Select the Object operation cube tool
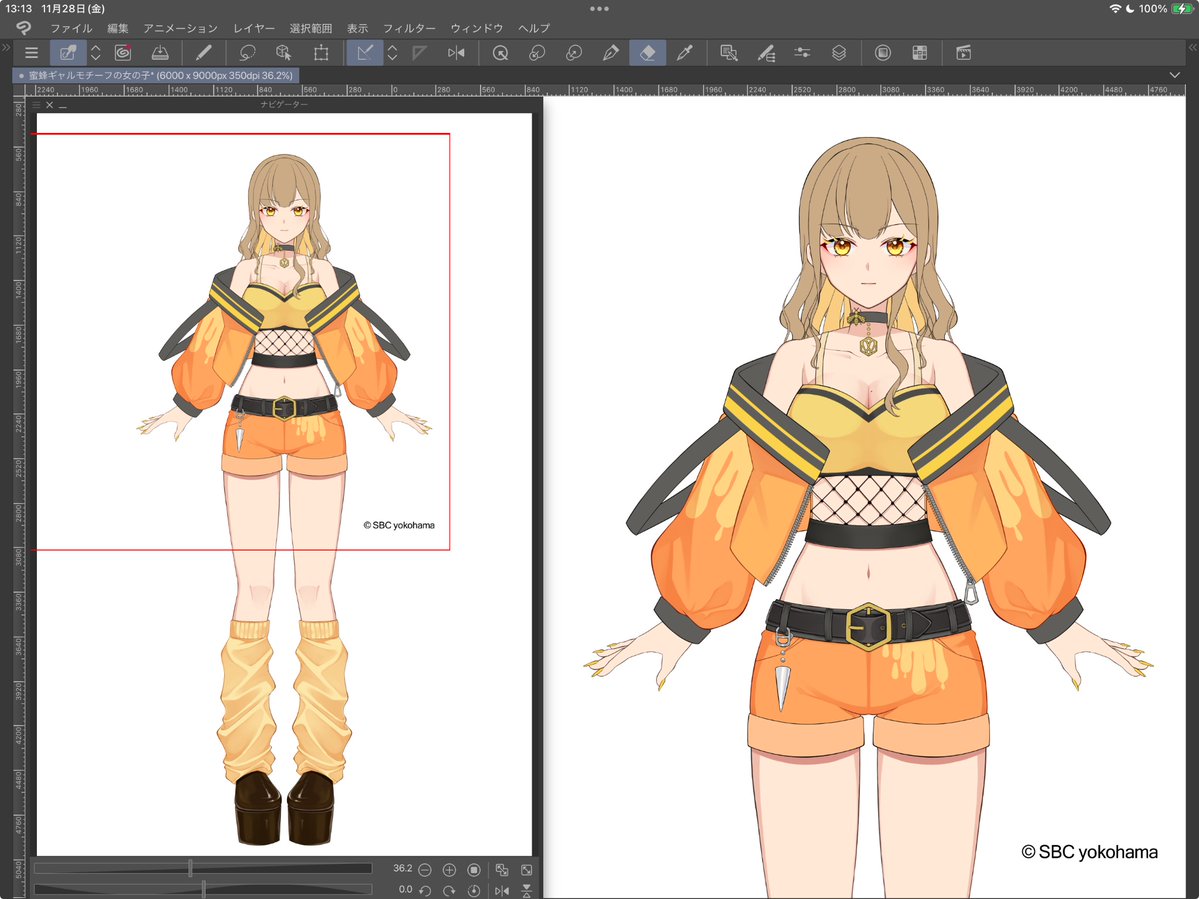Screen dimensions: 1199x899 click(284, 53)
